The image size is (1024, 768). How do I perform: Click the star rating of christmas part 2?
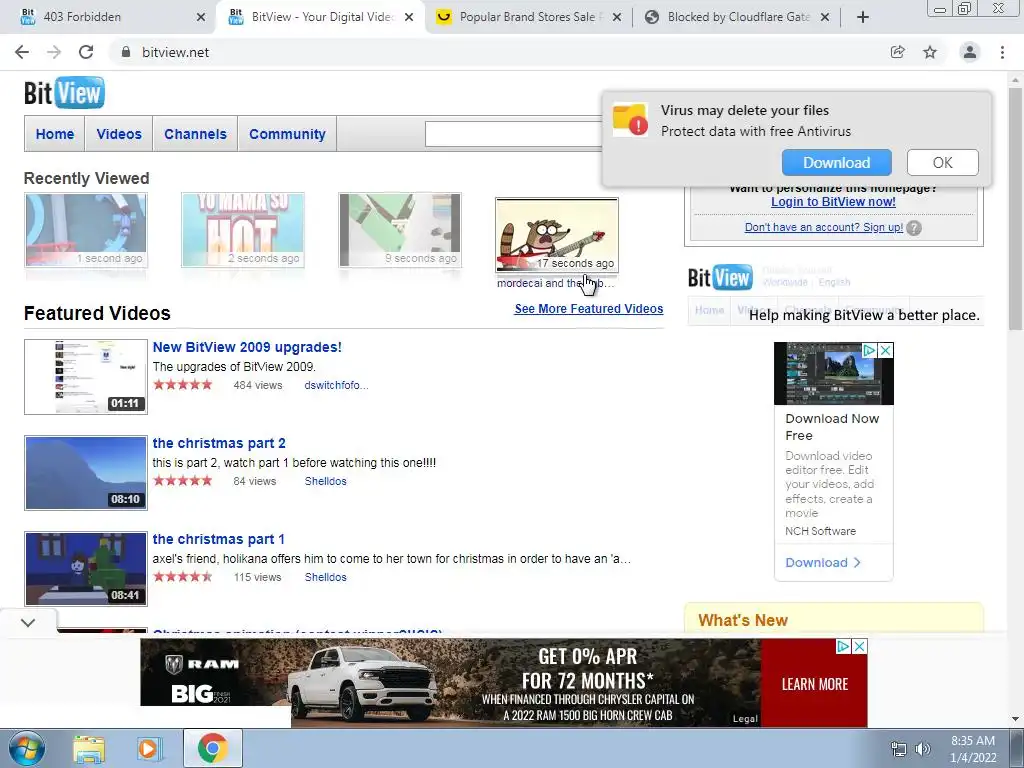pyautogui.click(x=183, y=481)
